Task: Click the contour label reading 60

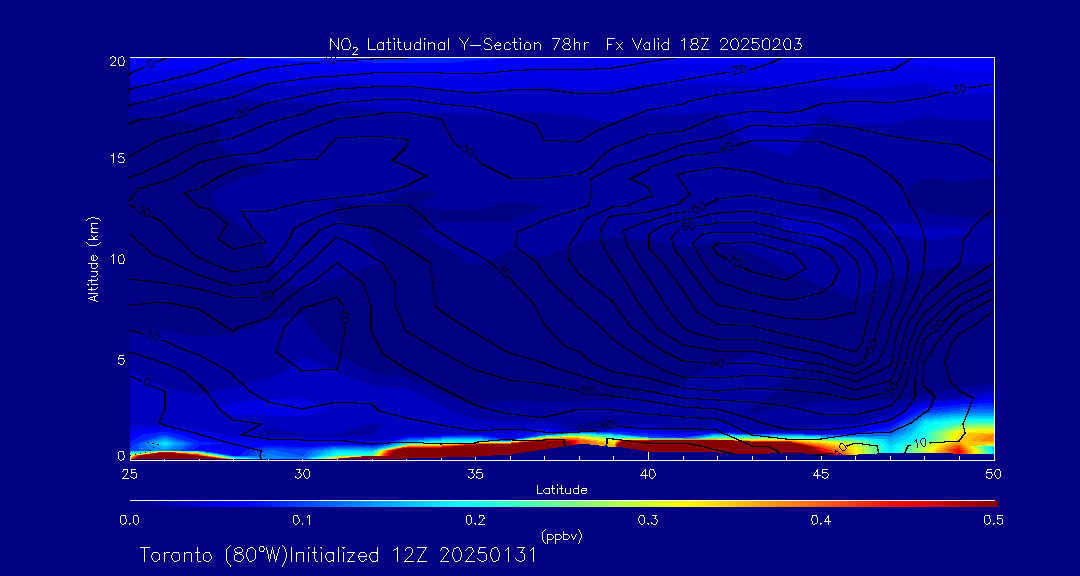Action: (x=689, y=226)
